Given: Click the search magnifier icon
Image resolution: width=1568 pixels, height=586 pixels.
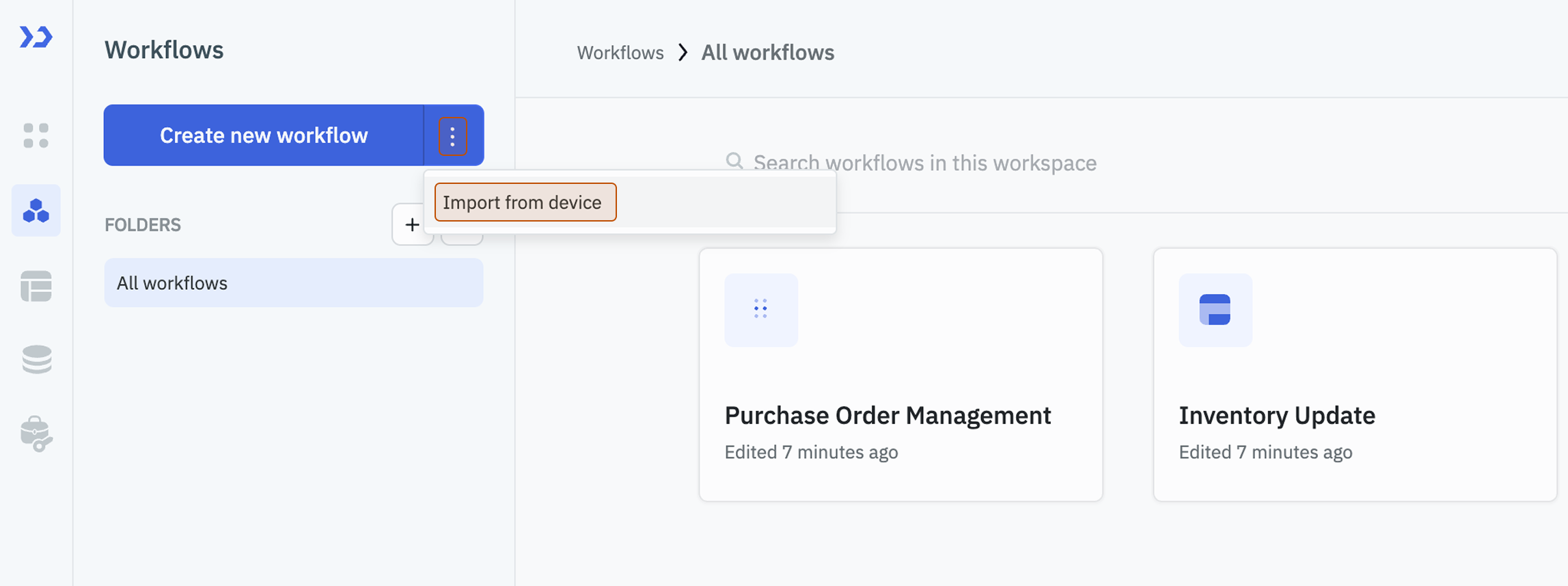Looking at the screenshot, I should point(734,161).
